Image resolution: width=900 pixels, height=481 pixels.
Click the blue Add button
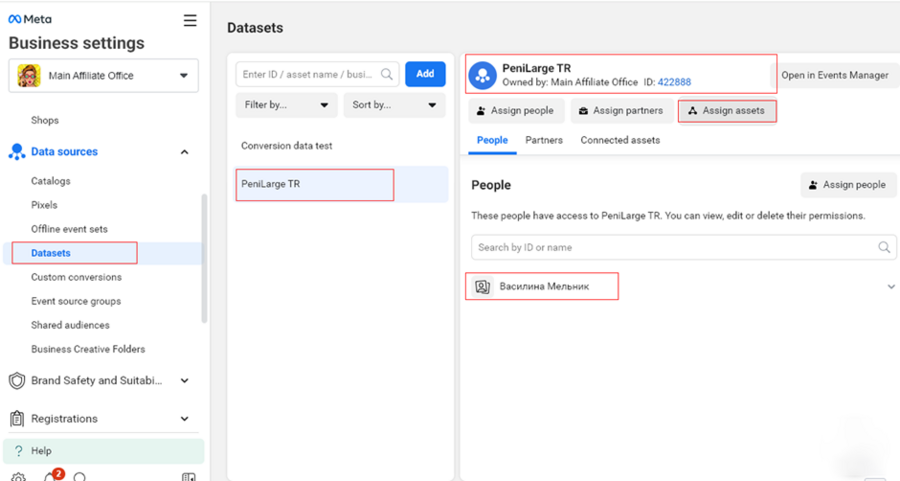tap(425, 74)
